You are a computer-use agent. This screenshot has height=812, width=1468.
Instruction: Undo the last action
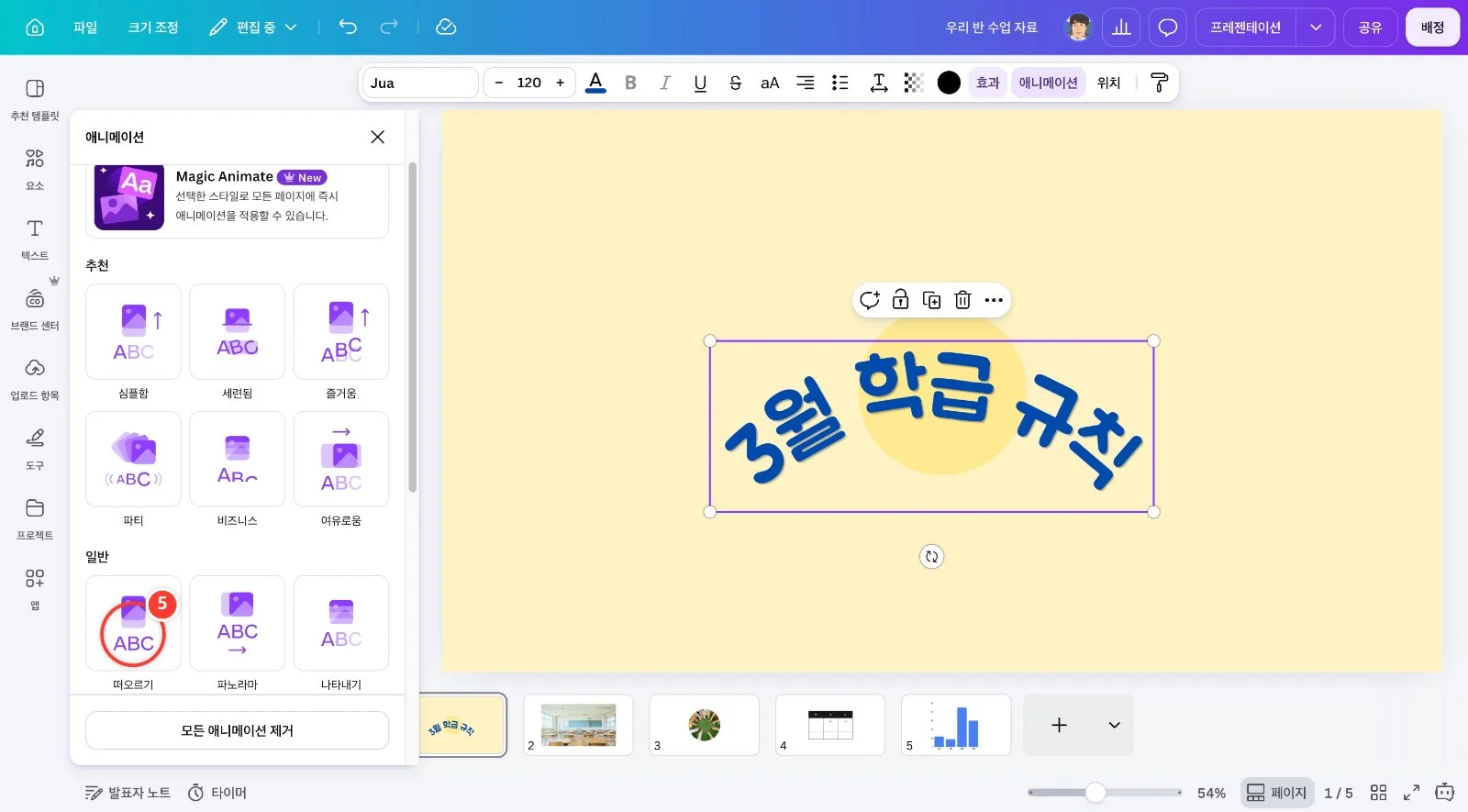[348, 28]
